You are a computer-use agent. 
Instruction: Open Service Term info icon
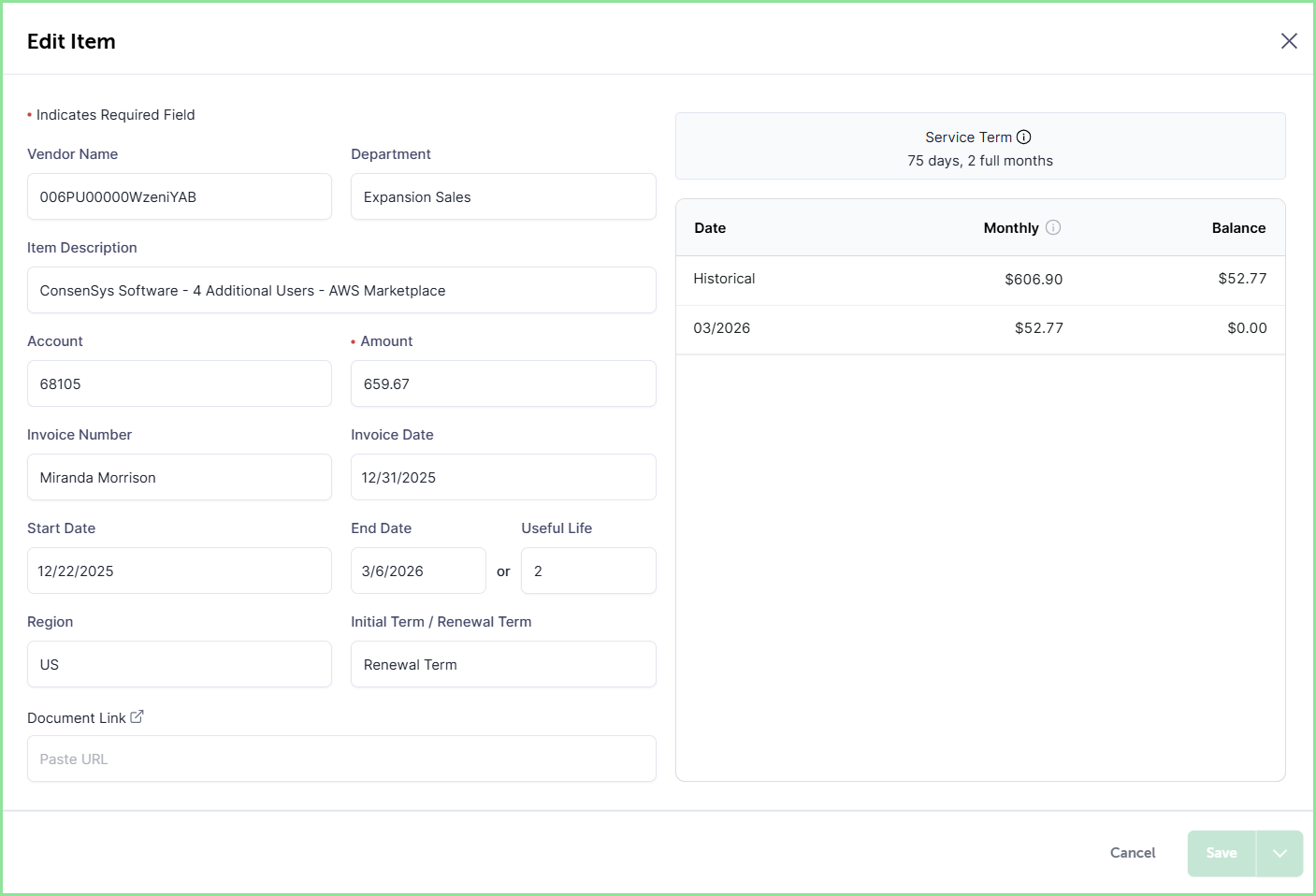tap(1024, 137)
